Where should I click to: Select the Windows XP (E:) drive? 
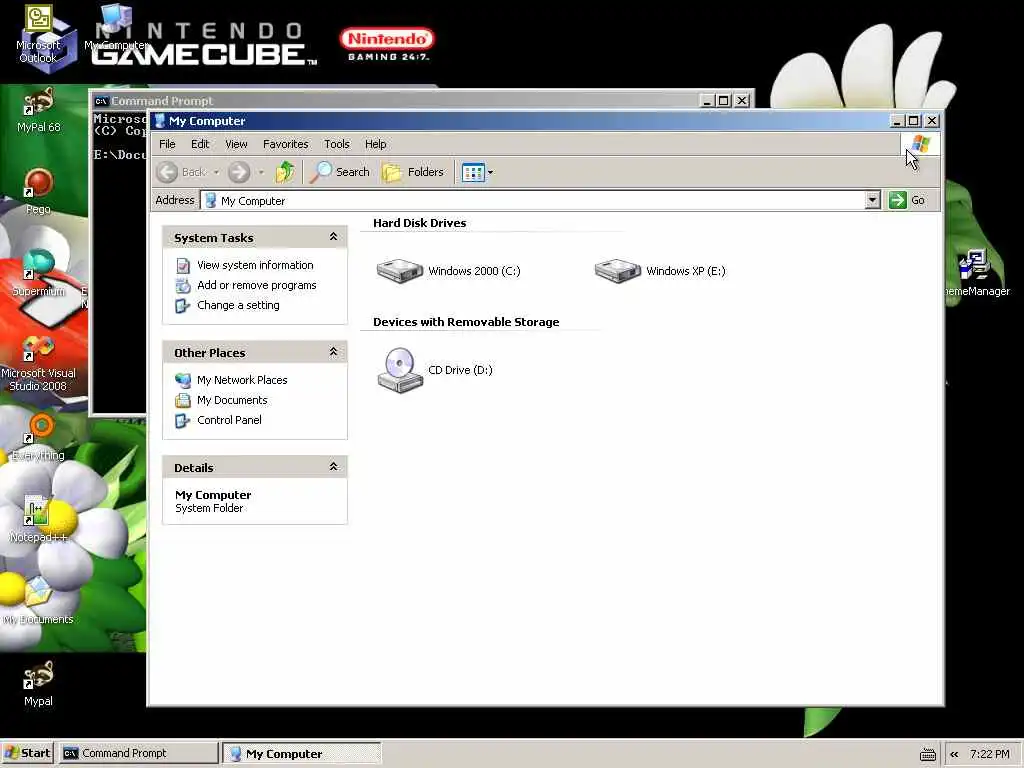click(x=660, y=271)
